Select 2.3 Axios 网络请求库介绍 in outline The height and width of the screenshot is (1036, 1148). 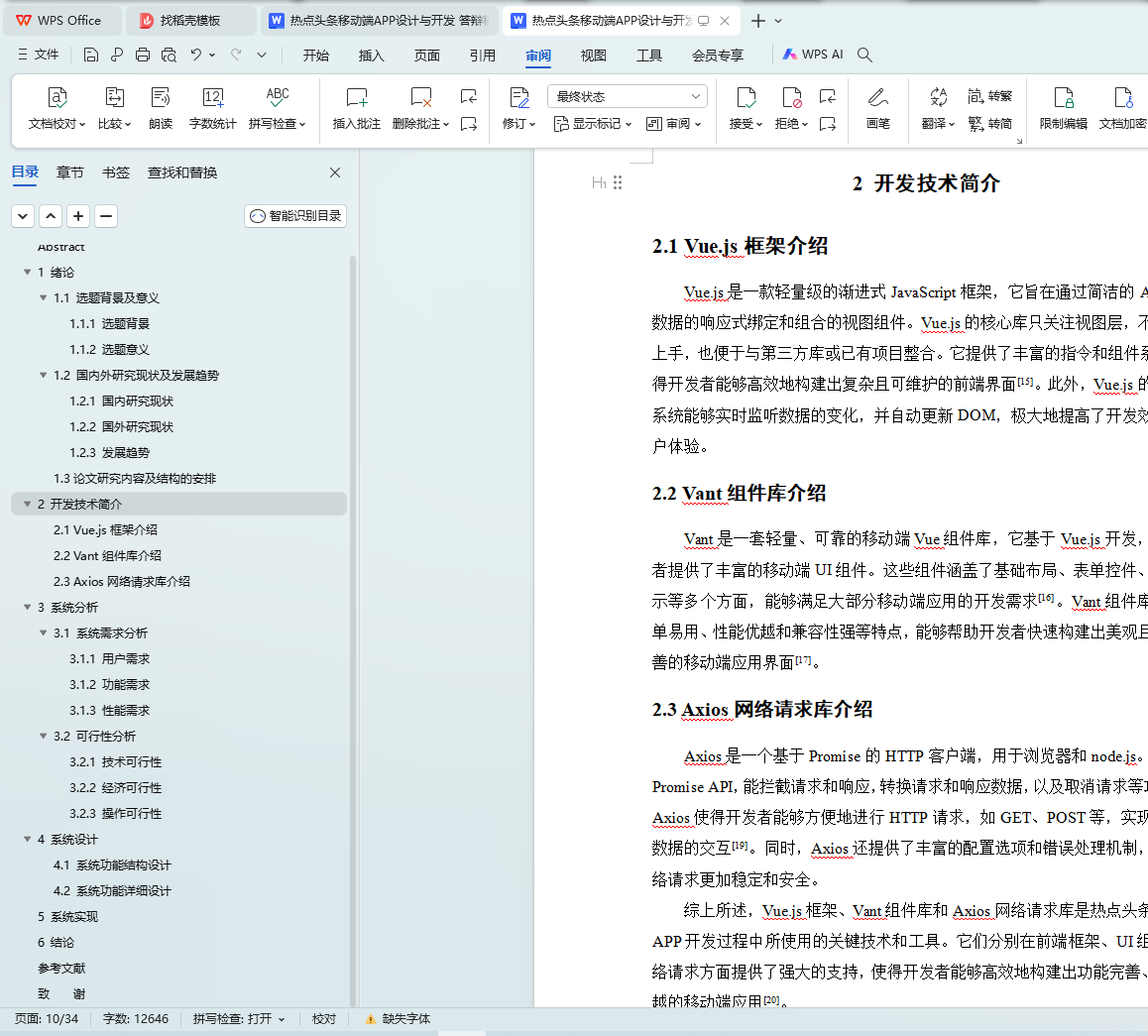coord(122,581)
